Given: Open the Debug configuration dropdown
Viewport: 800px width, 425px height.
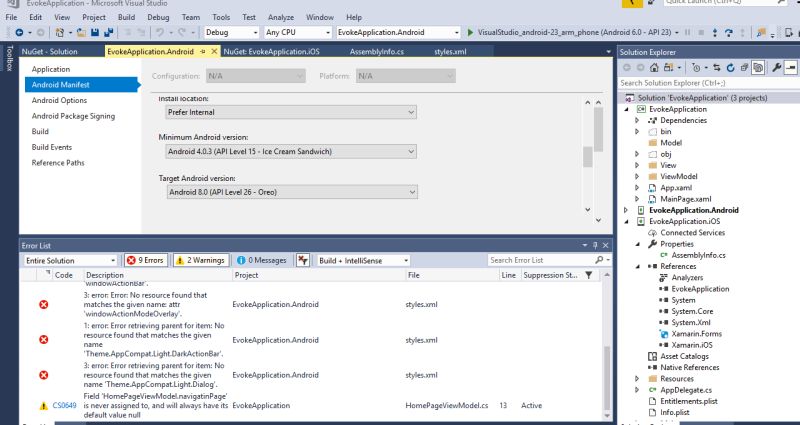Looking at the screenshot, I should (232, 32).
